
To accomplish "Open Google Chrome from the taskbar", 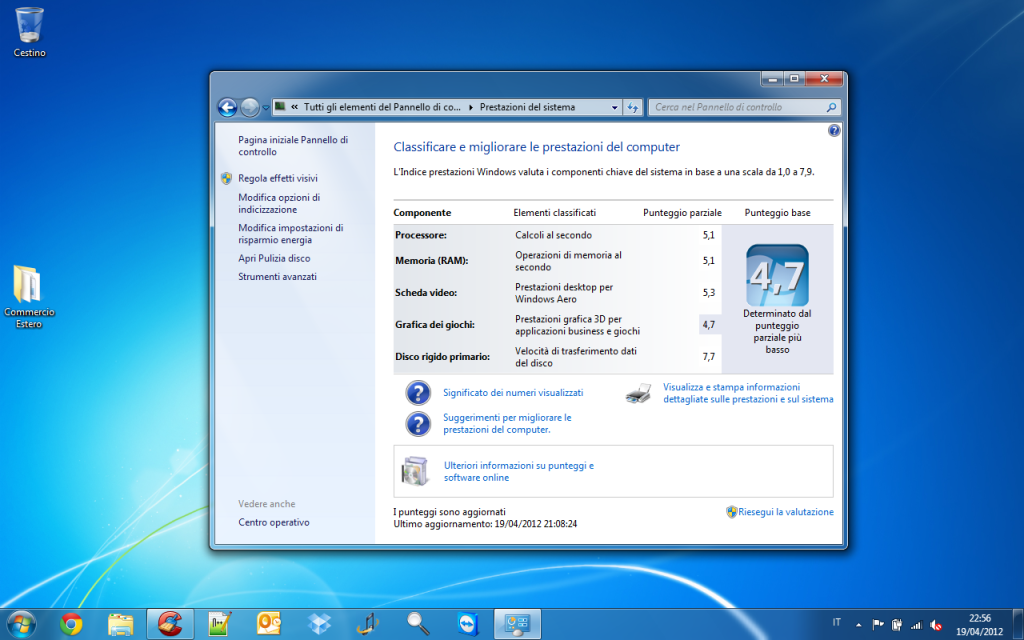I will (x=71, y=624).
